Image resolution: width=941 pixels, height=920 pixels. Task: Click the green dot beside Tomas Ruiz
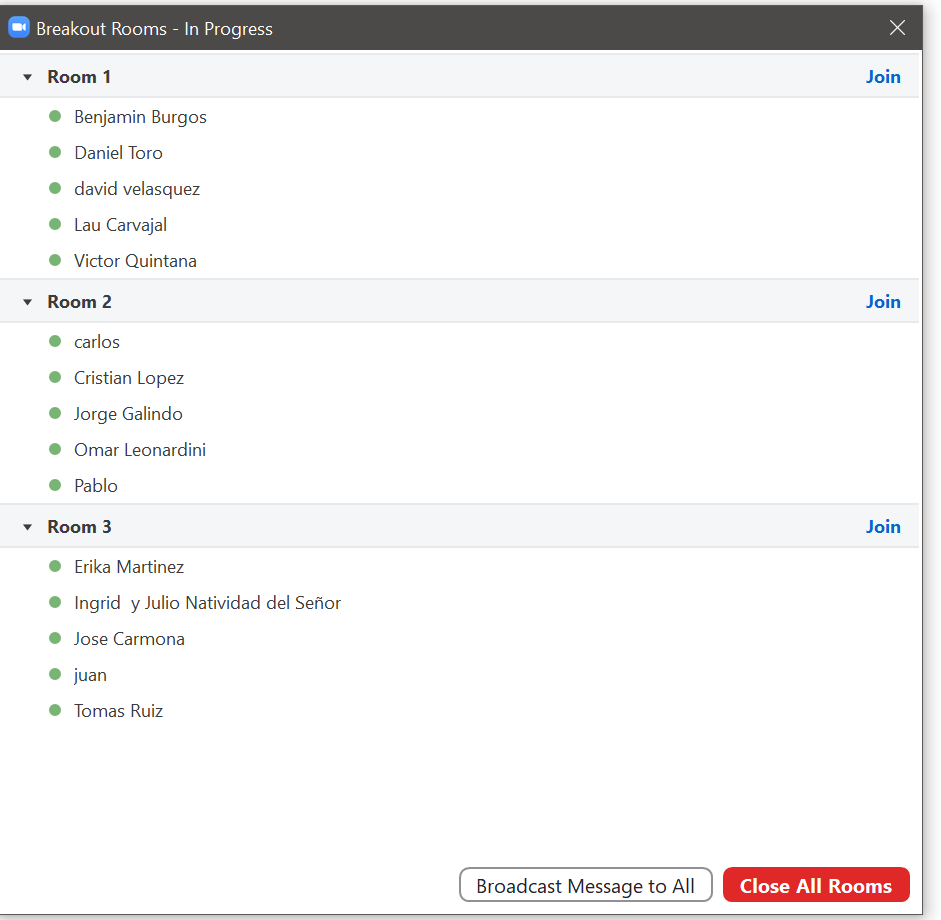coord(56,710)
